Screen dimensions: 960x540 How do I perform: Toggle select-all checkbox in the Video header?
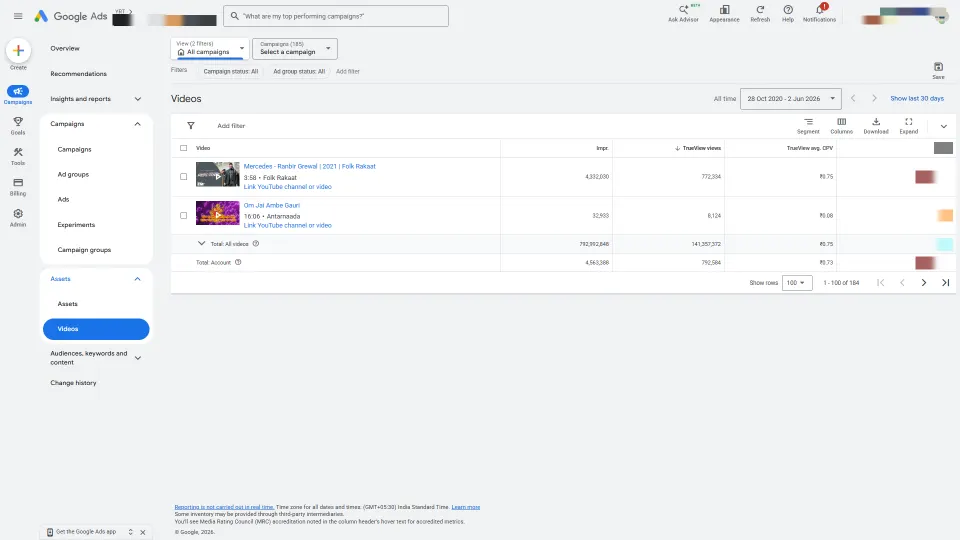184,148
